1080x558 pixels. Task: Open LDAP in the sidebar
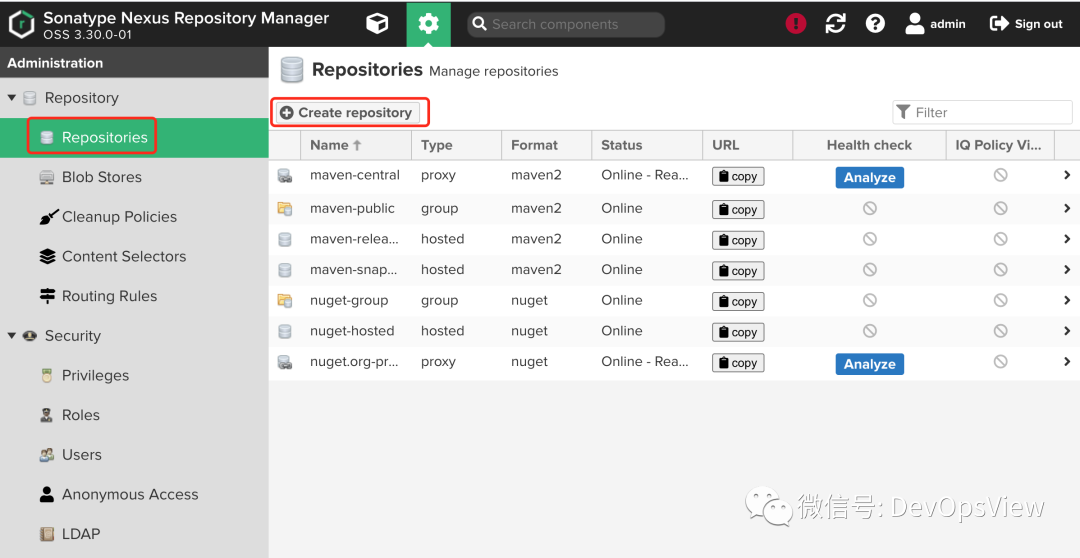pos(134,534)
